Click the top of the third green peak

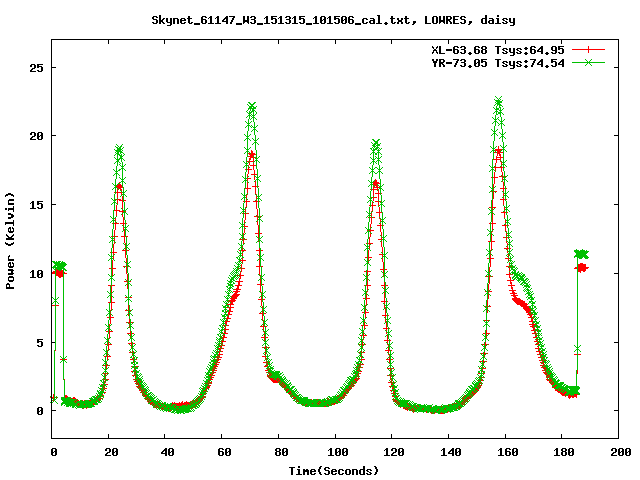(x=376, y=144)
